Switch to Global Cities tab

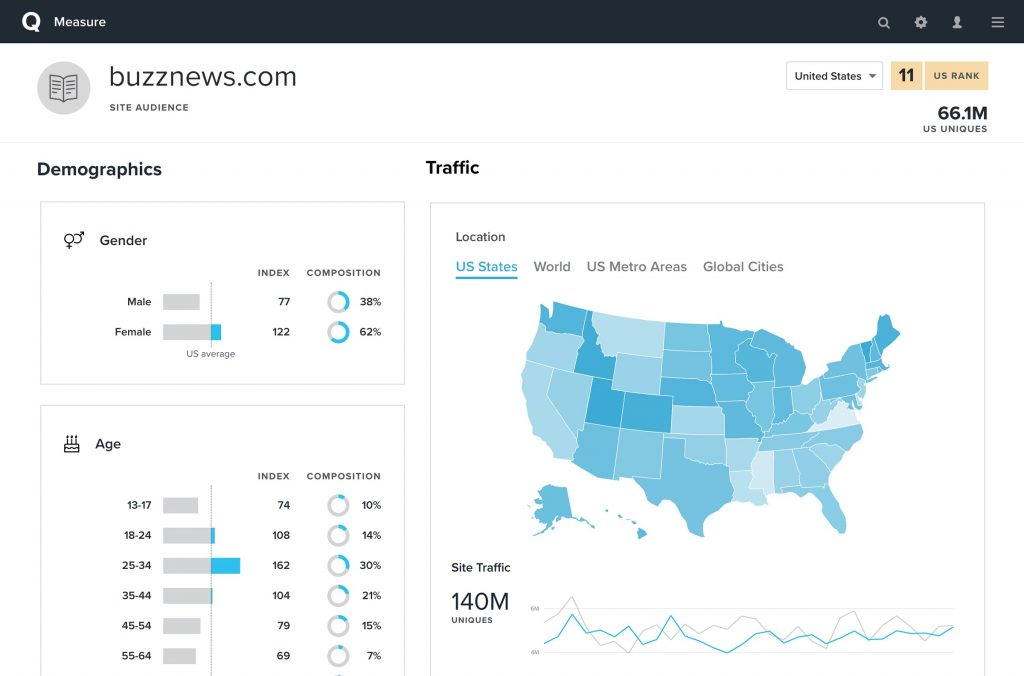[x=743, y=266]
